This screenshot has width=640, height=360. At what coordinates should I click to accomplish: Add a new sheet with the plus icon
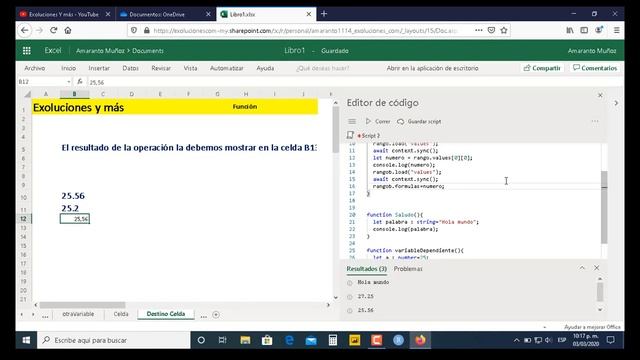[x=216, y=315]
